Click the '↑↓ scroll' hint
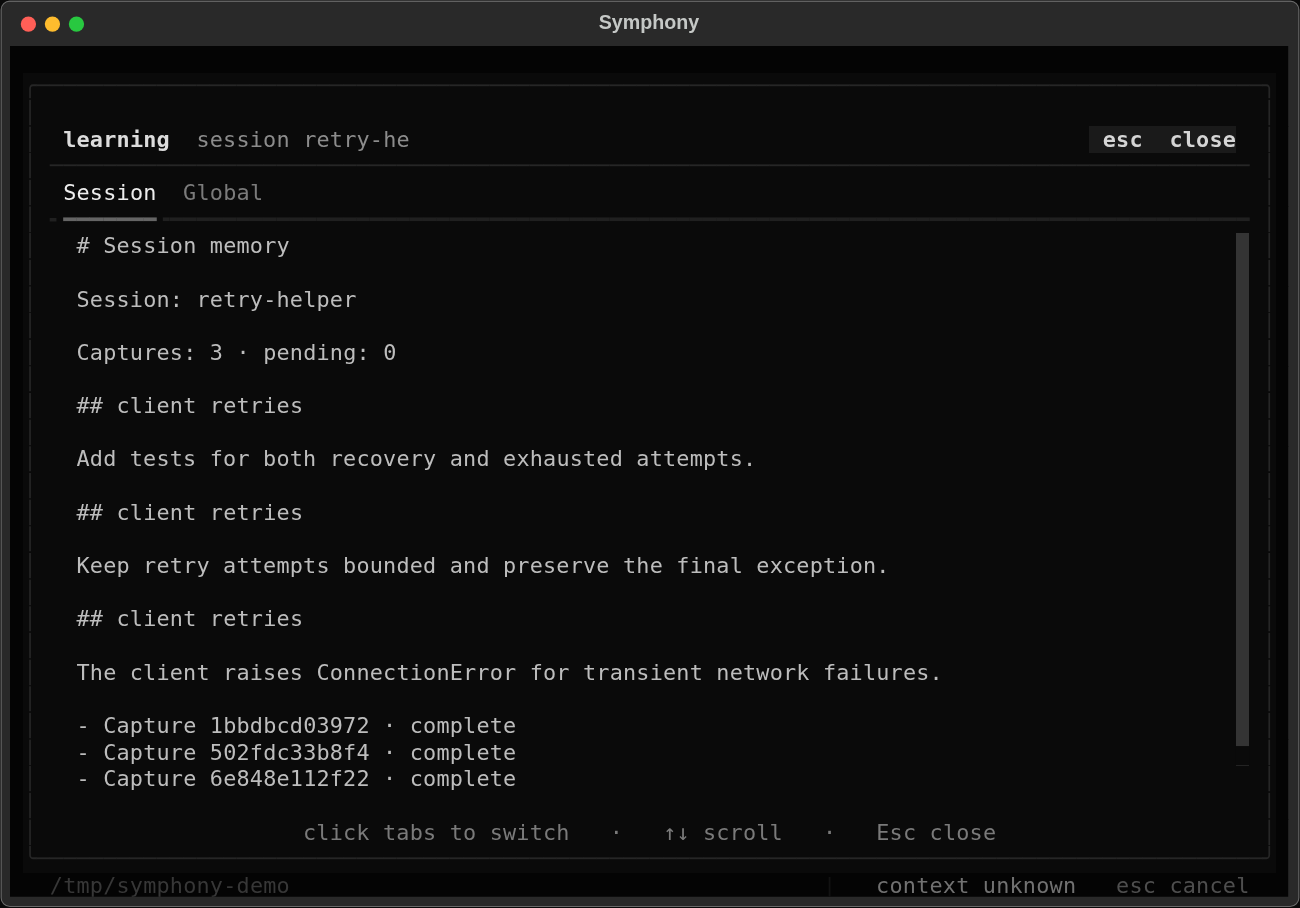 tap(723, 833)
